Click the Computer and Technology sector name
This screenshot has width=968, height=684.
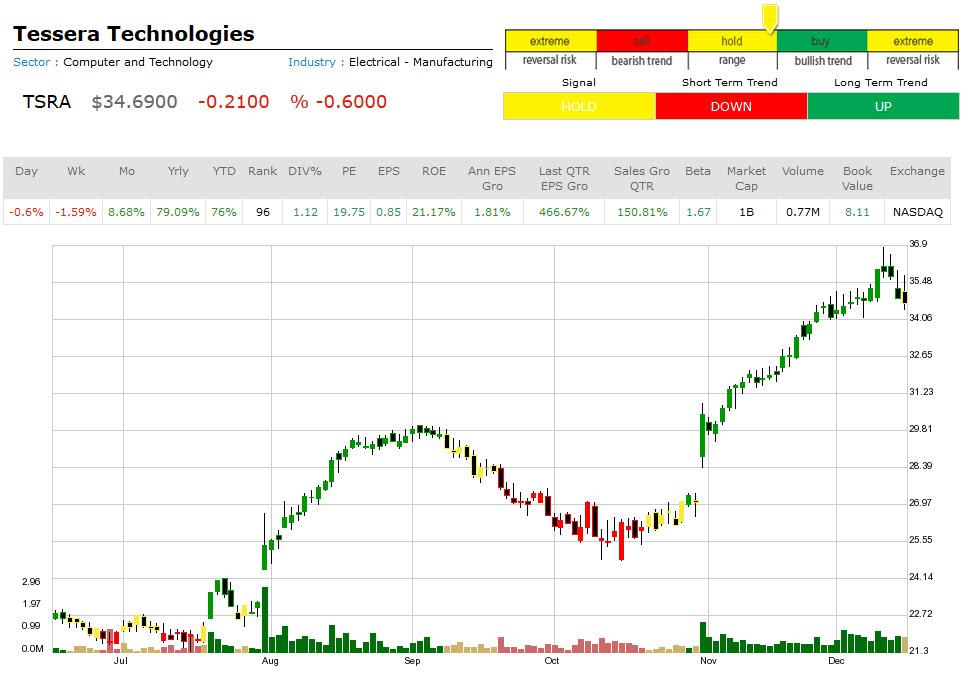click(x=138, y=62)
